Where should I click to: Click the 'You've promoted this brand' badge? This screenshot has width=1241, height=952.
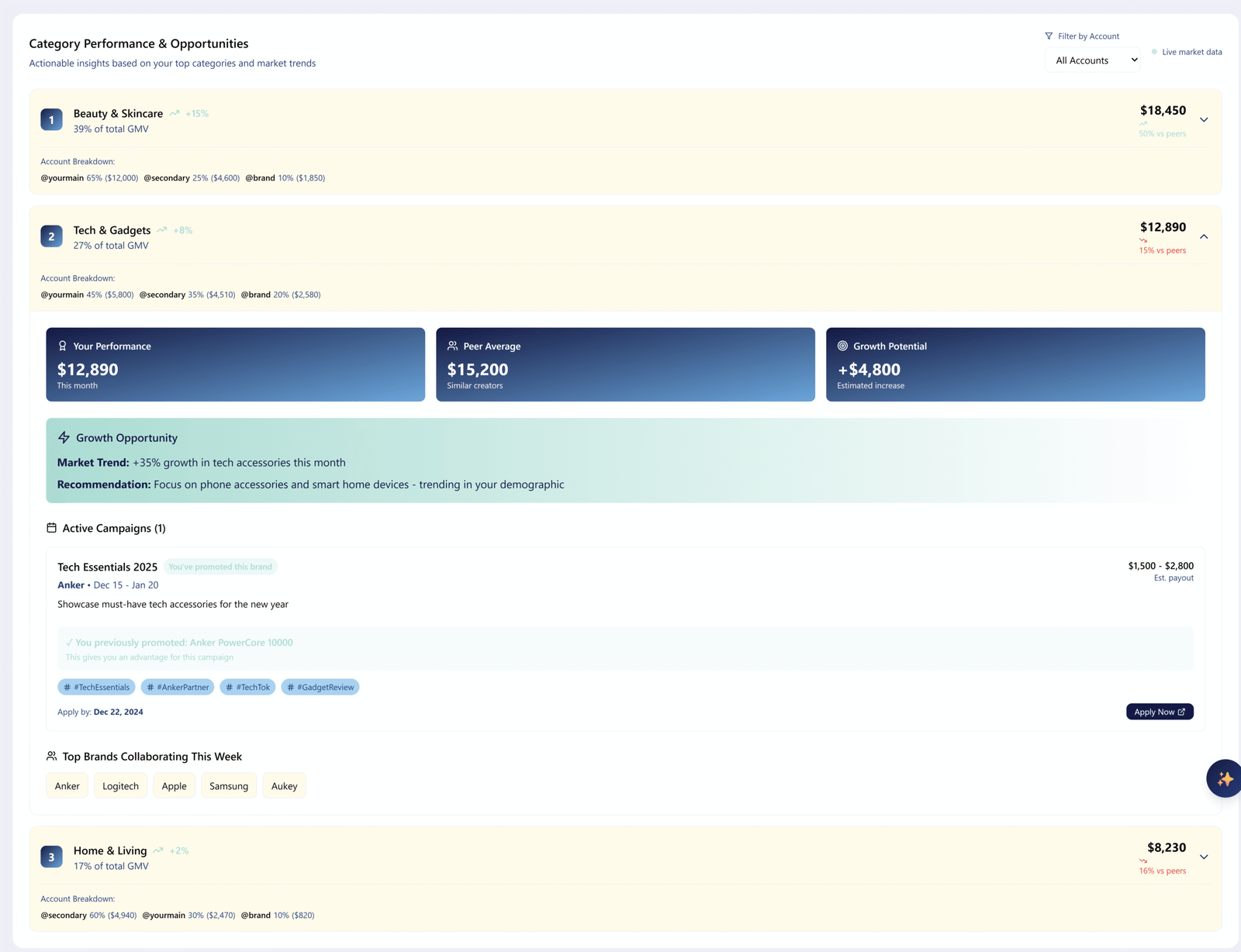(x=220, y=567)
